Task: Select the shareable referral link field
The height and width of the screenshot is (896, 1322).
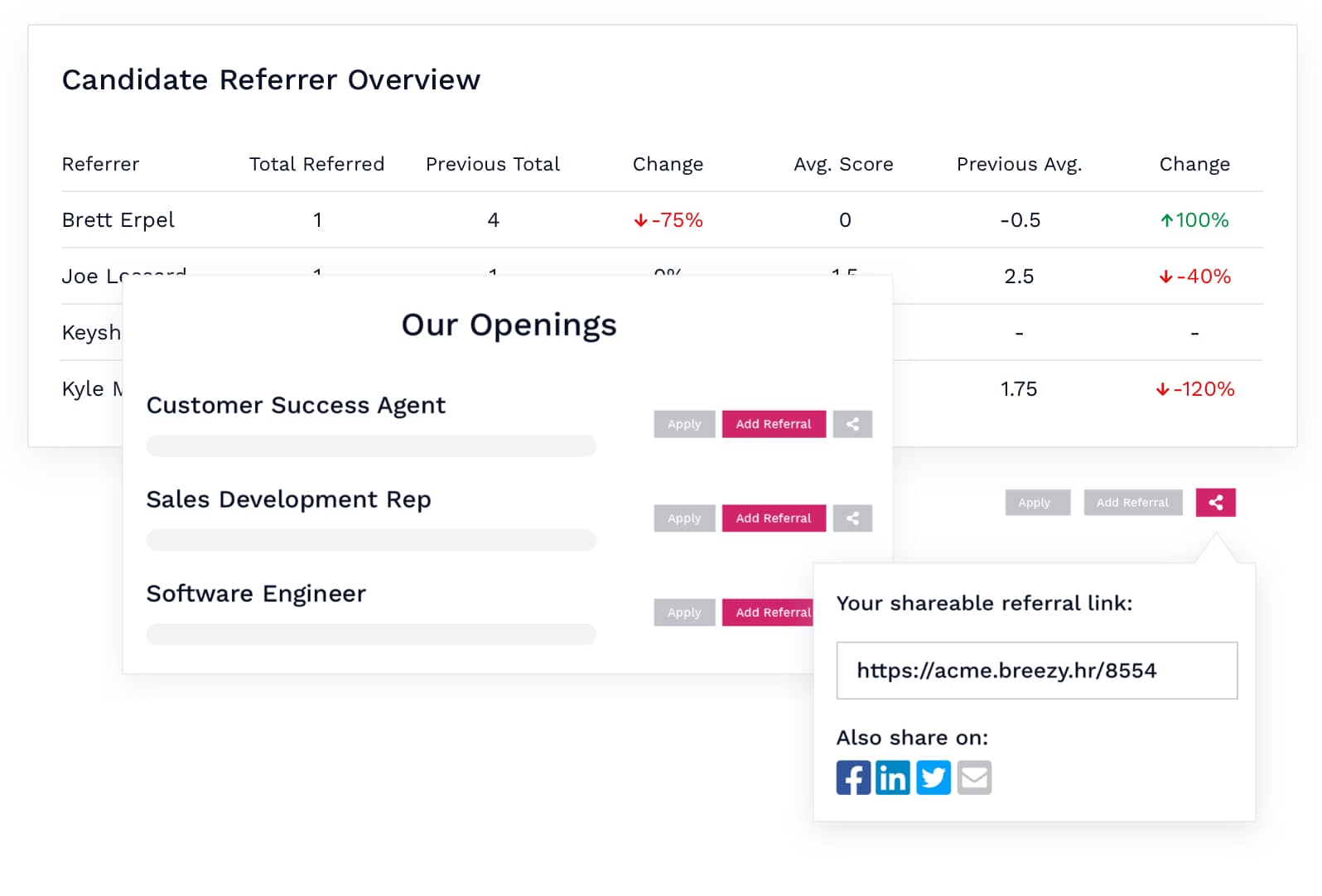Action: pyautogui.click(x=1035, y=671)
